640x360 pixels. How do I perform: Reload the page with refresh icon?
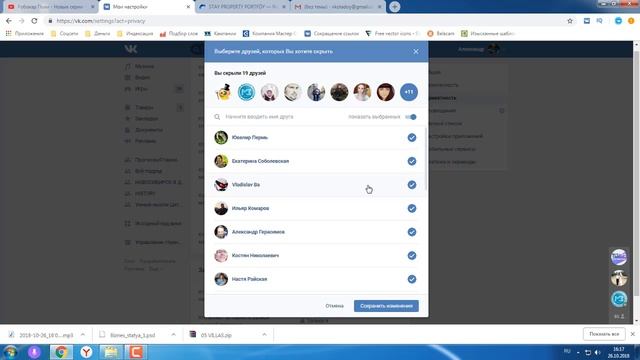pos(34,21)
